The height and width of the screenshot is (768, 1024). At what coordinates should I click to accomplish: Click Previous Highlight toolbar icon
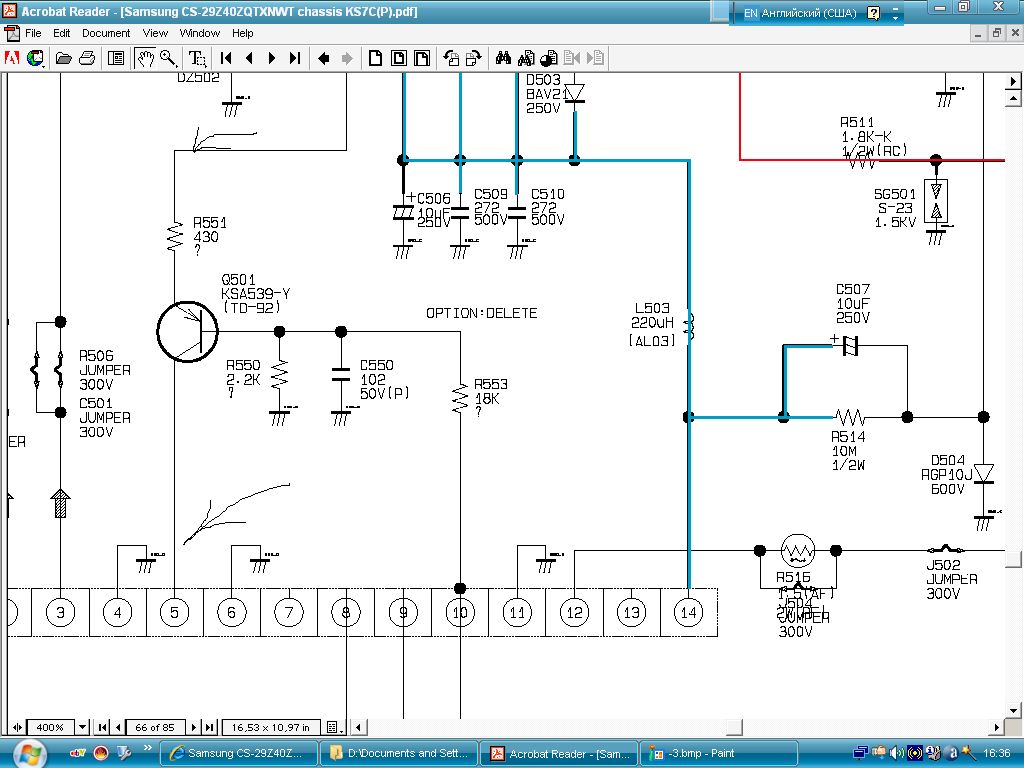[x=571, y=58]
